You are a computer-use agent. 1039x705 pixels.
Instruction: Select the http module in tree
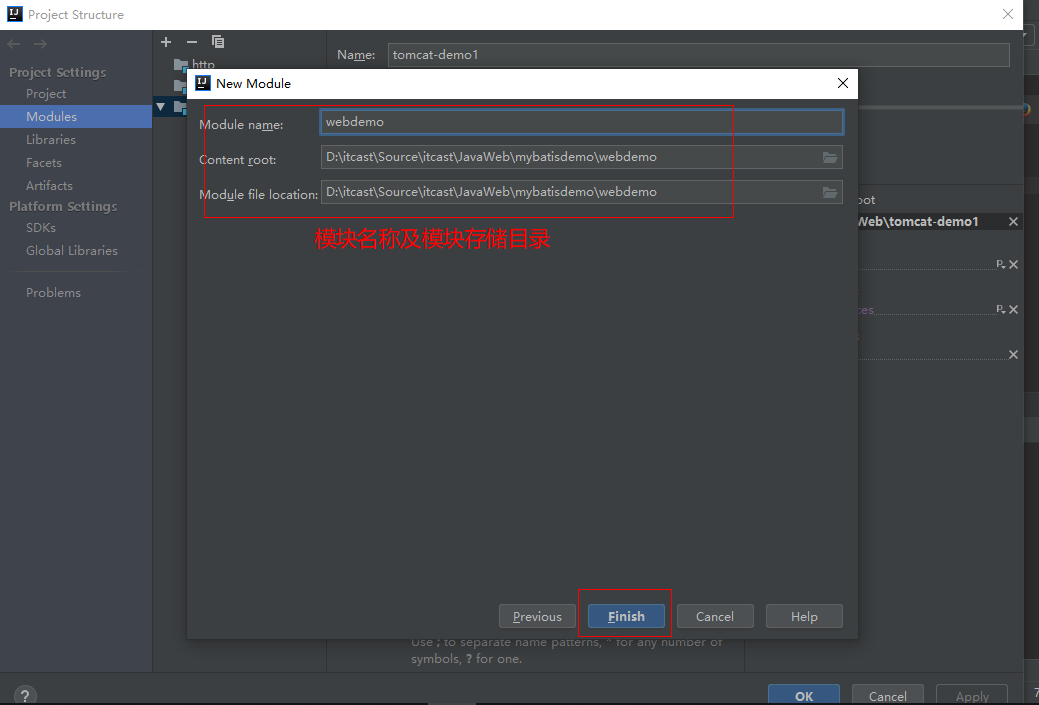(x=202, y=65)
